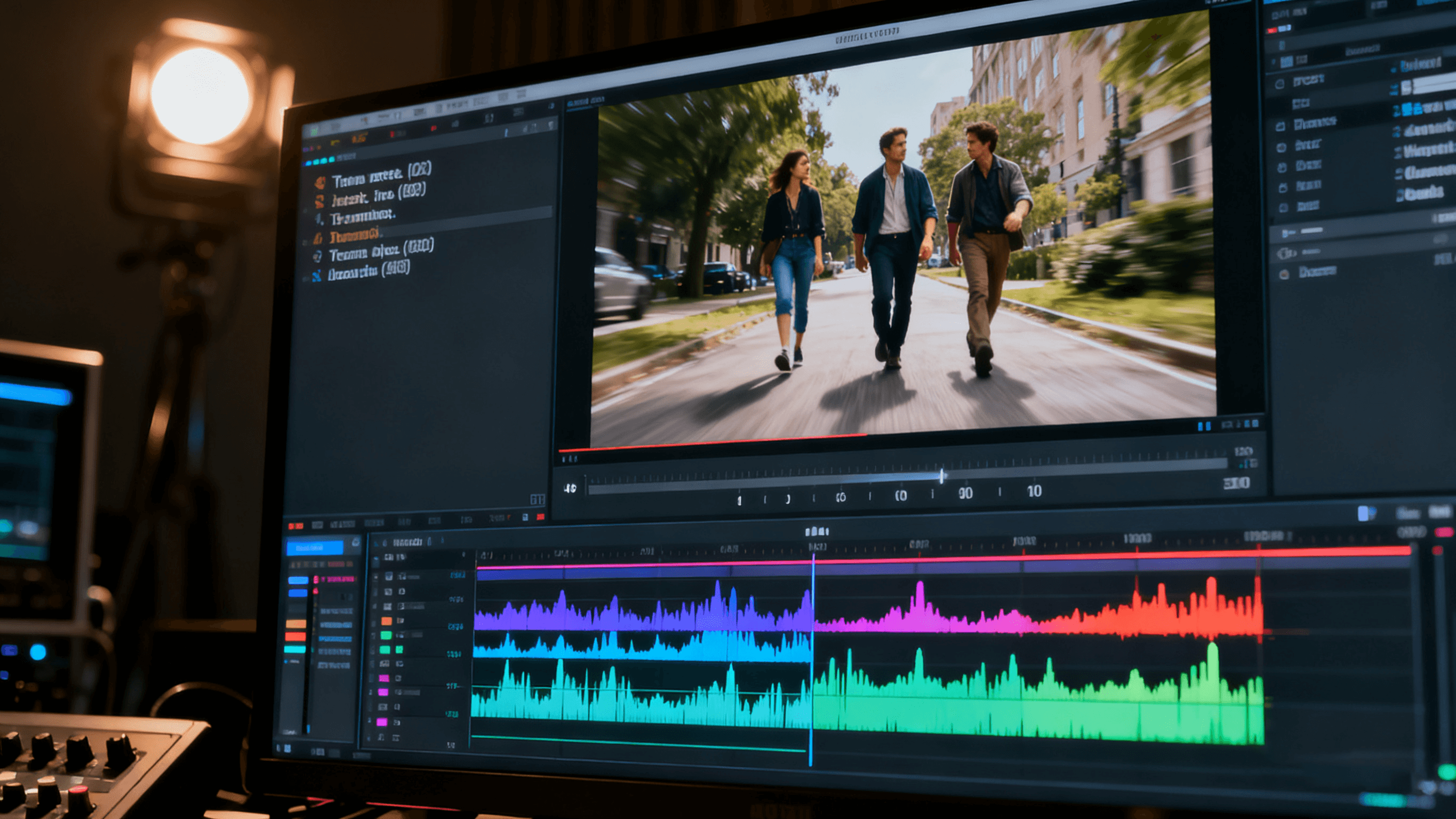This screenshot has width=1456, height=819.
Task: Click the scrubber handle under the video preview
Action: (x=942, y=476)
